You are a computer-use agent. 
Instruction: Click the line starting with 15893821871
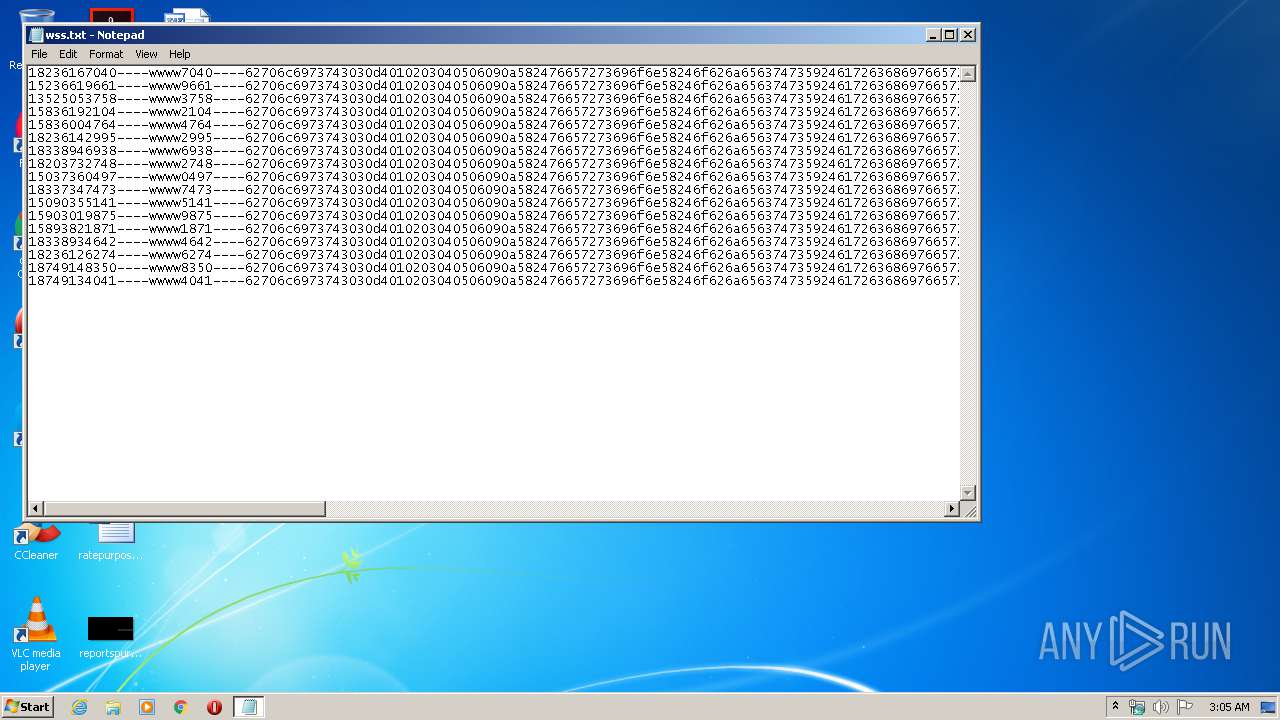pos(493,229)
